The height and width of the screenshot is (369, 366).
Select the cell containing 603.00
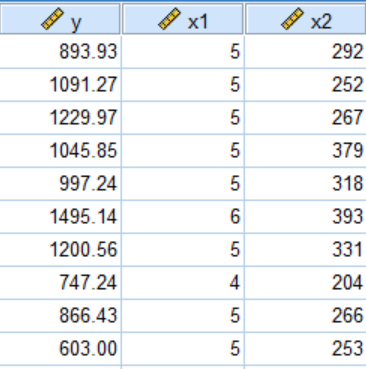tap(60, 349)
